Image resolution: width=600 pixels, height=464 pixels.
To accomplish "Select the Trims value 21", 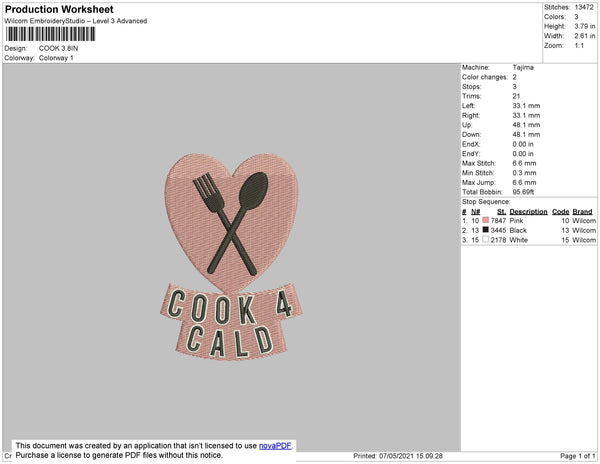I will click(516, 96).
